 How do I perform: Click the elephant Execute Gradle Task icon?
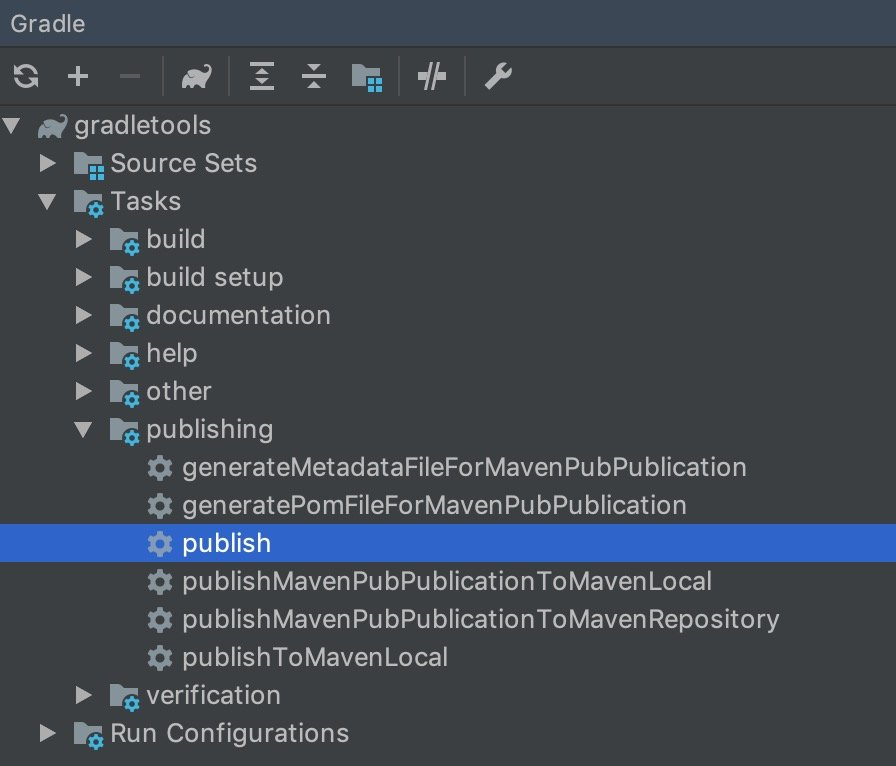tap(196, 76)
